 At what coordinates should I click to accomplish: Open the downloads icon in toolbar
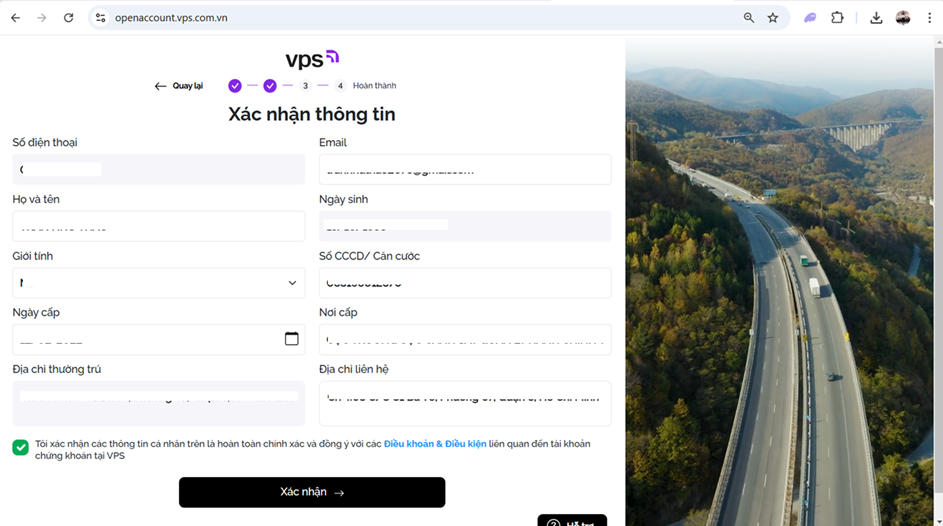(876, 18)
